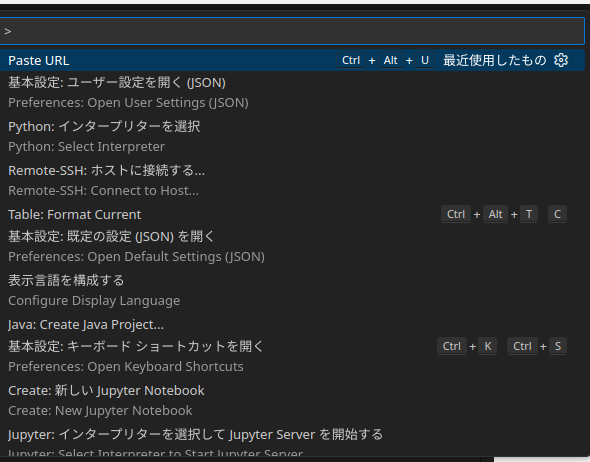This screenshot has height=462, width=590.
Task: Click the U key badge on Paste URL row
Action: pyautogui.click(x=425, y=60)
